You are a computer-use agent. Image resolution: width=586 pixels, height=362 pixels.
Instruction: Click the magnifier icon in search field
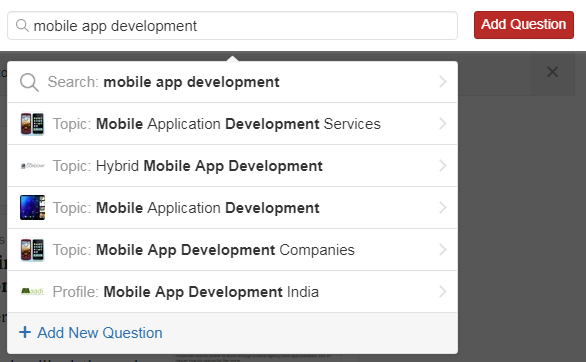click(22, 26)
